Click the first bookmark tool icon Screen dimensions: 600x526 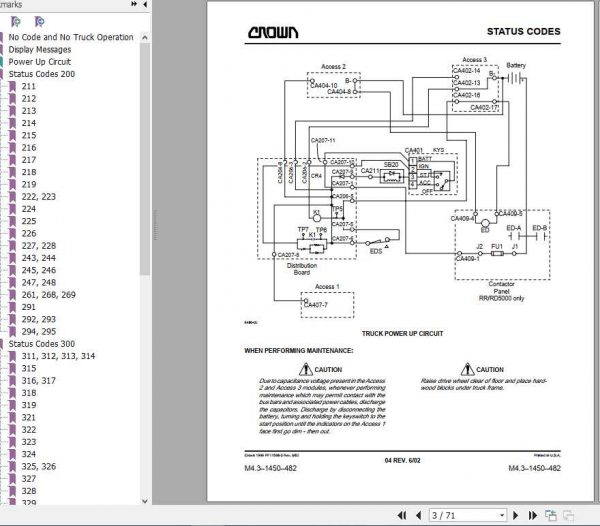pyautogui.click(x=16, y=21)
